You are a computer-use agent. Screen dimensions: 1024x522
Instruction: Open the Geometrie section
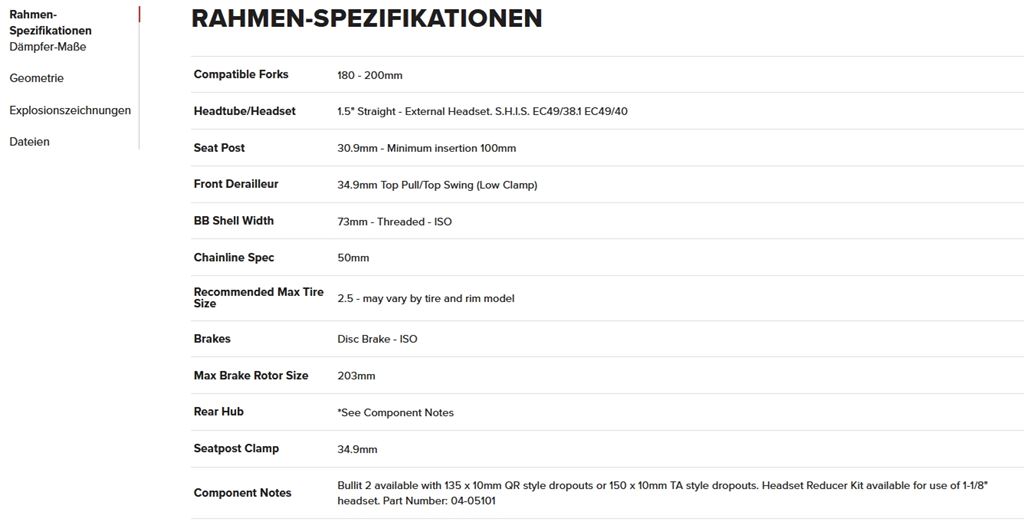[x=36, y=78]
